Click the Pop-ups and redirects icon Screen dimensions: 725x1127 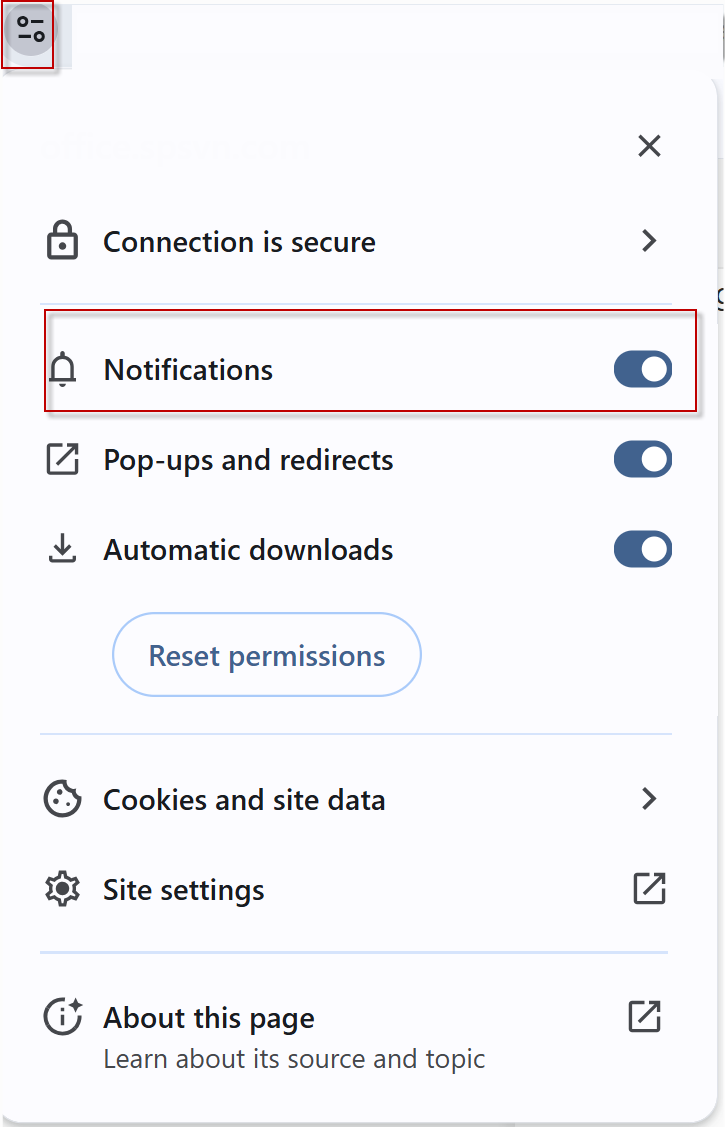(62, 460)
